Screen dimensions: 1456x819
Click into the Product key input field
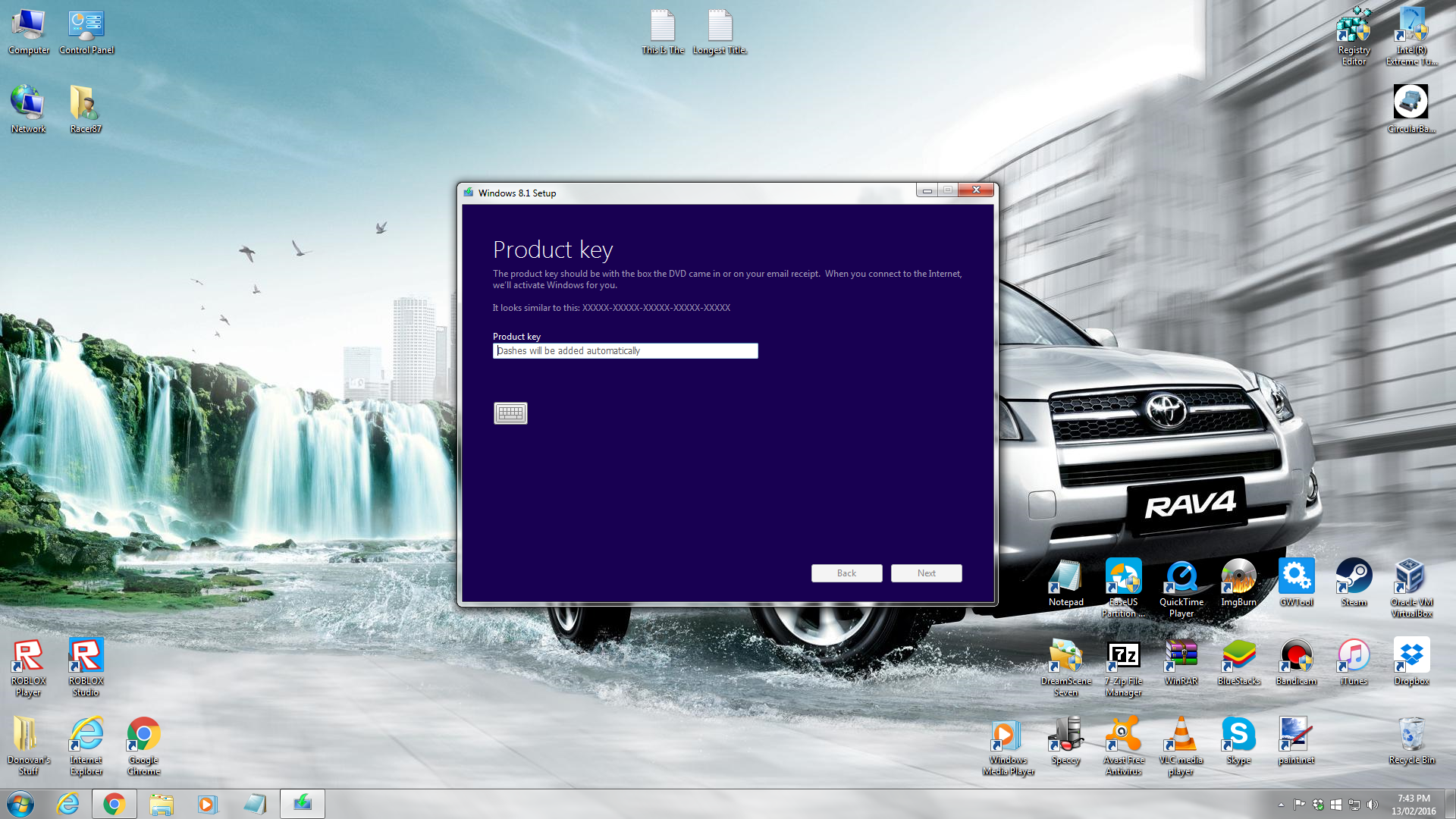625,350
